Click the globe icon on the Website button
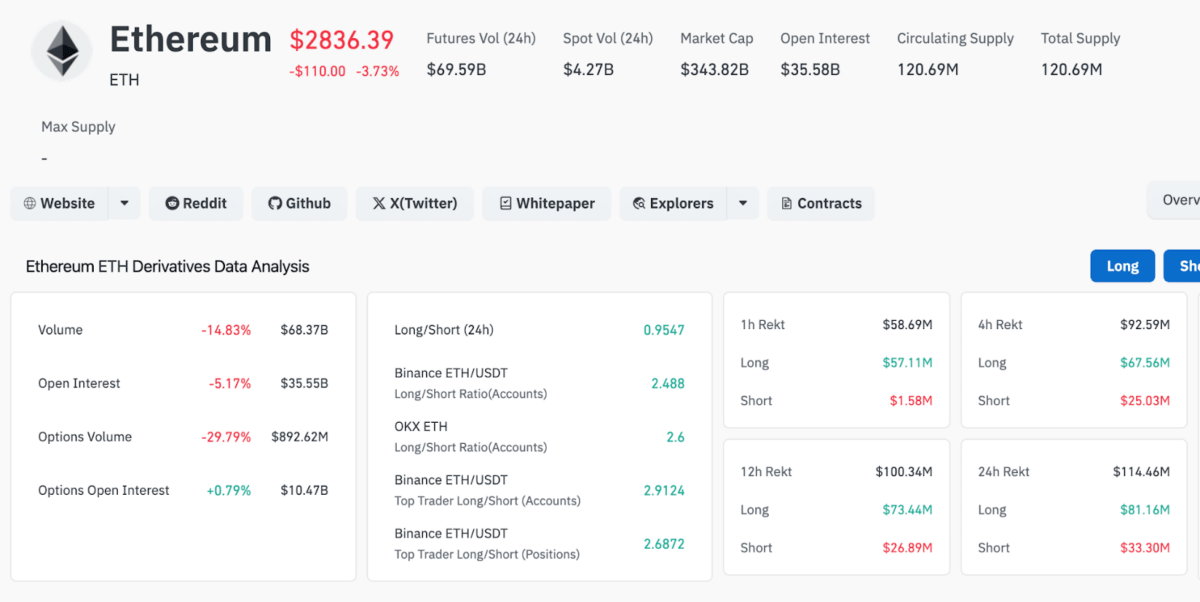The image size is (1200, 602). [x=28, y=203]
